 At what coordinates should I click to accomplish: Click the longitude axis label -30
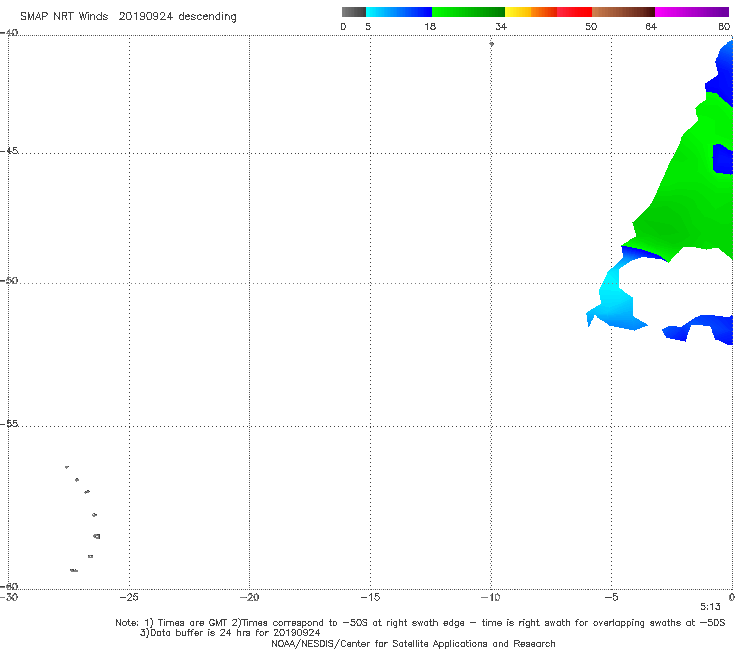[x=9, y=598]
